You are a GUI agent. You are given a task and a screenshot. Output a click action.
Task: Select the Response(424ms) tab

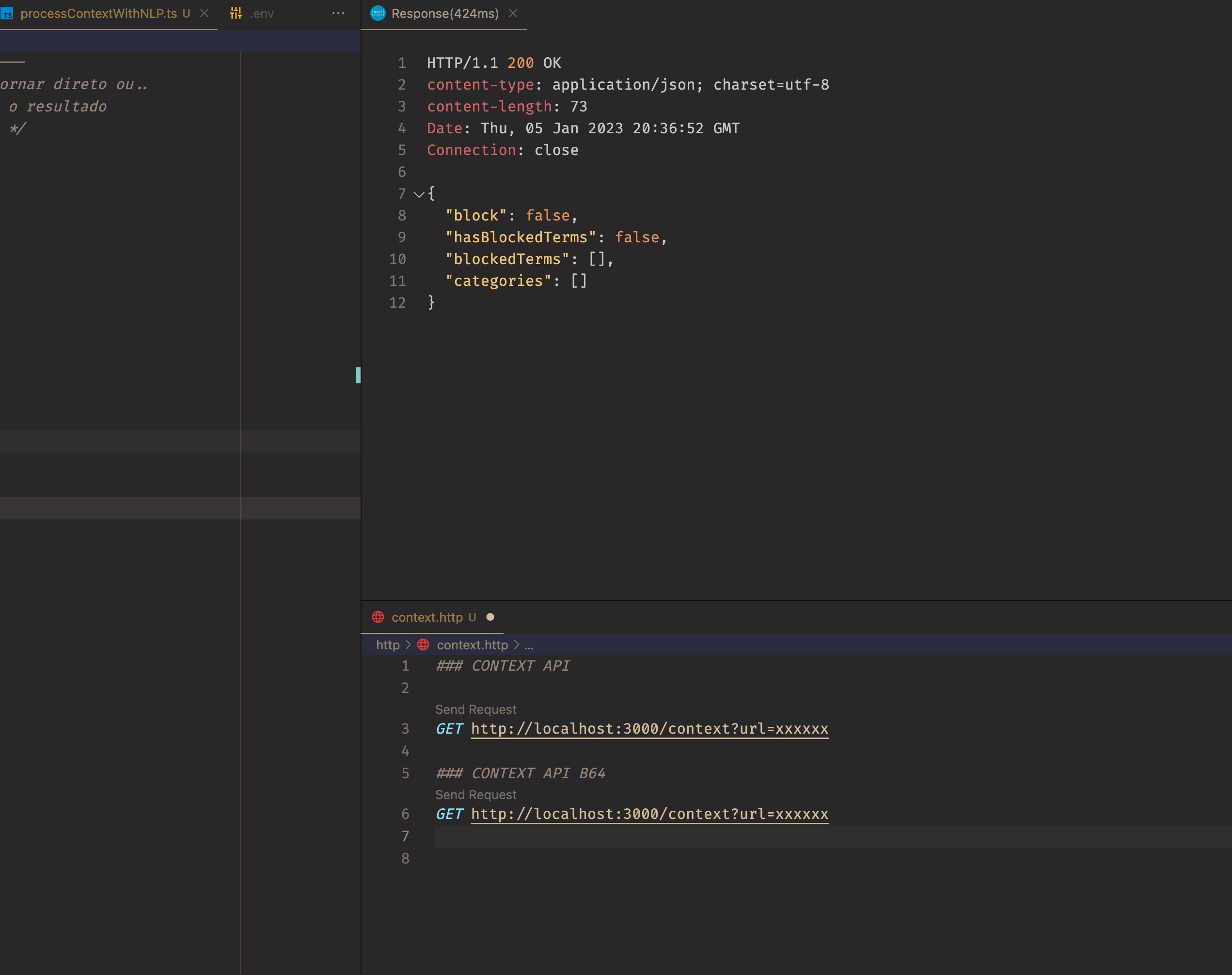[445, 14]
